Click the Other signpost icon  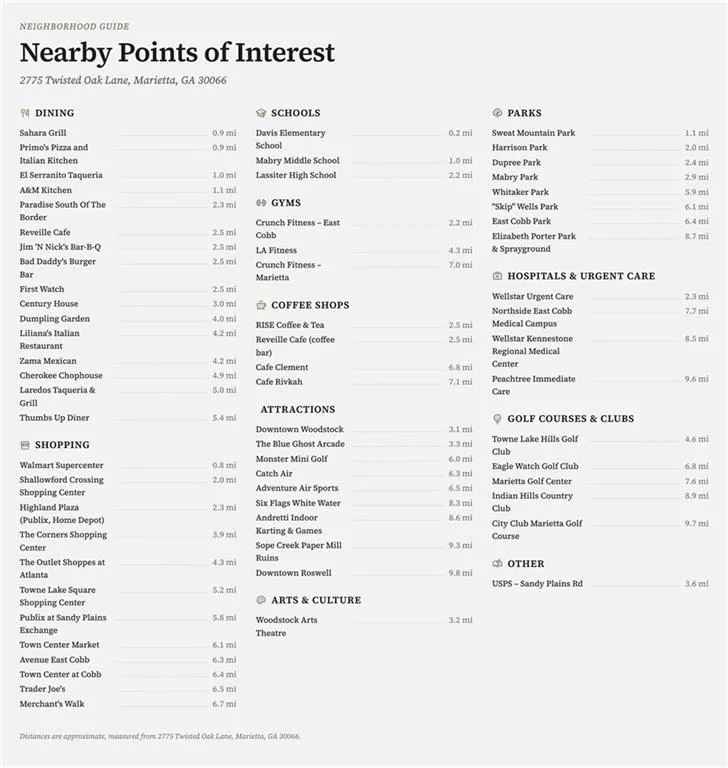(x=497, y=564)
